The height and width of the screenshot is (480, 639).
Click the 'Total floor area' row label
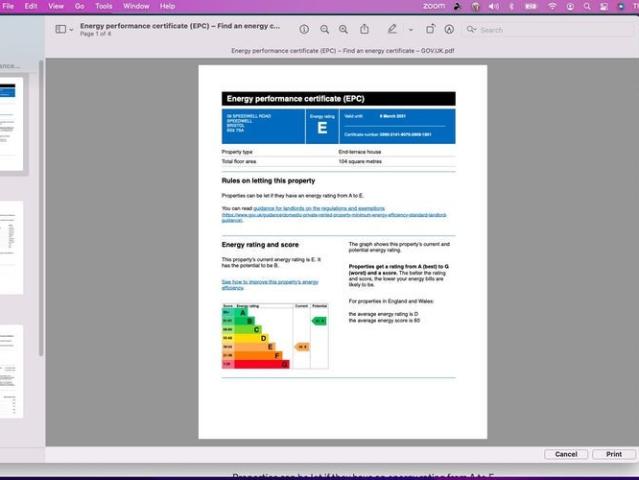click(x=239, y=161)
